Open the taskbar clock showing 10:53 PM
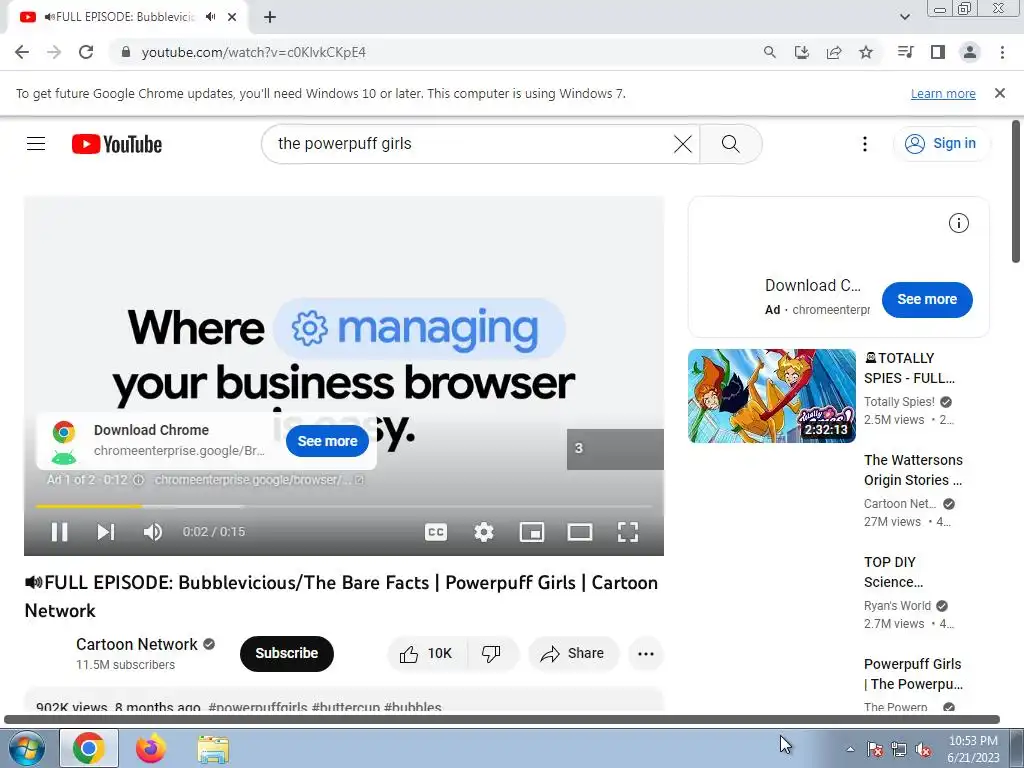The height and width of the screenshot is (768, 1024). (973, 749)
